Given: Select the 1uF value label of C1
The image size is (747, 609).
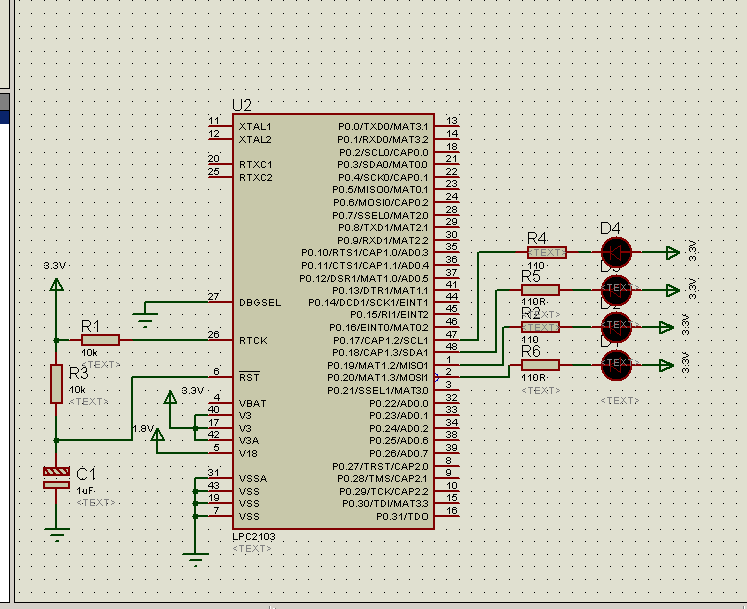Looking at the screenshot, I should click(86, 490).
